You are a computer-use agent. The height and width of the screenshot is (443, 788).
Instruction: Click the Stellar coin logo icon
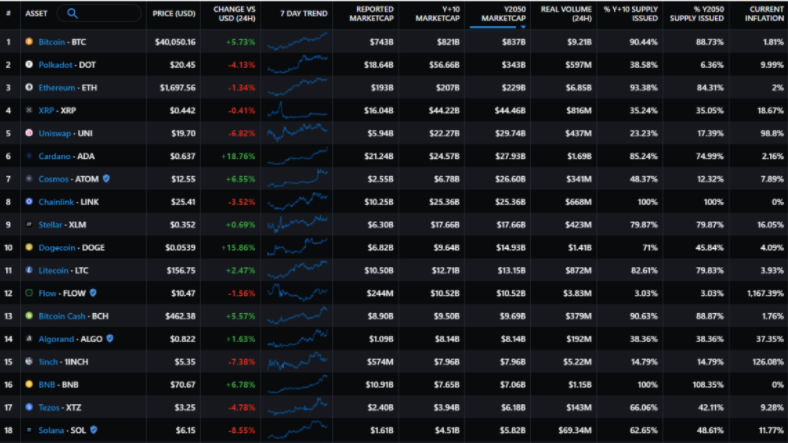click(29, 225)
